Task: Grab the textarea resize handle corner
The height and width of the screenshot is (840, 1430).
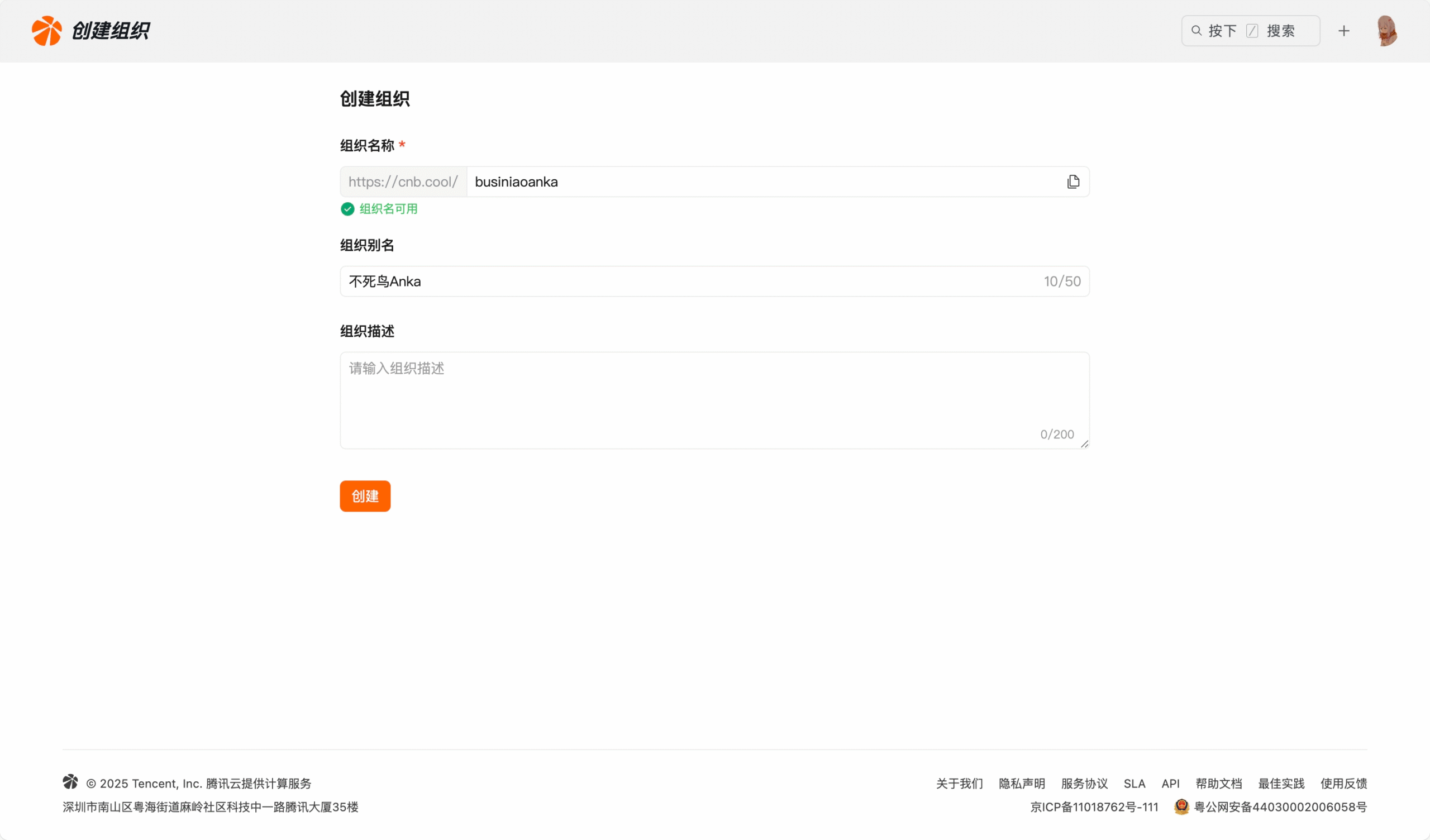Action: [x=1084, y=444]
